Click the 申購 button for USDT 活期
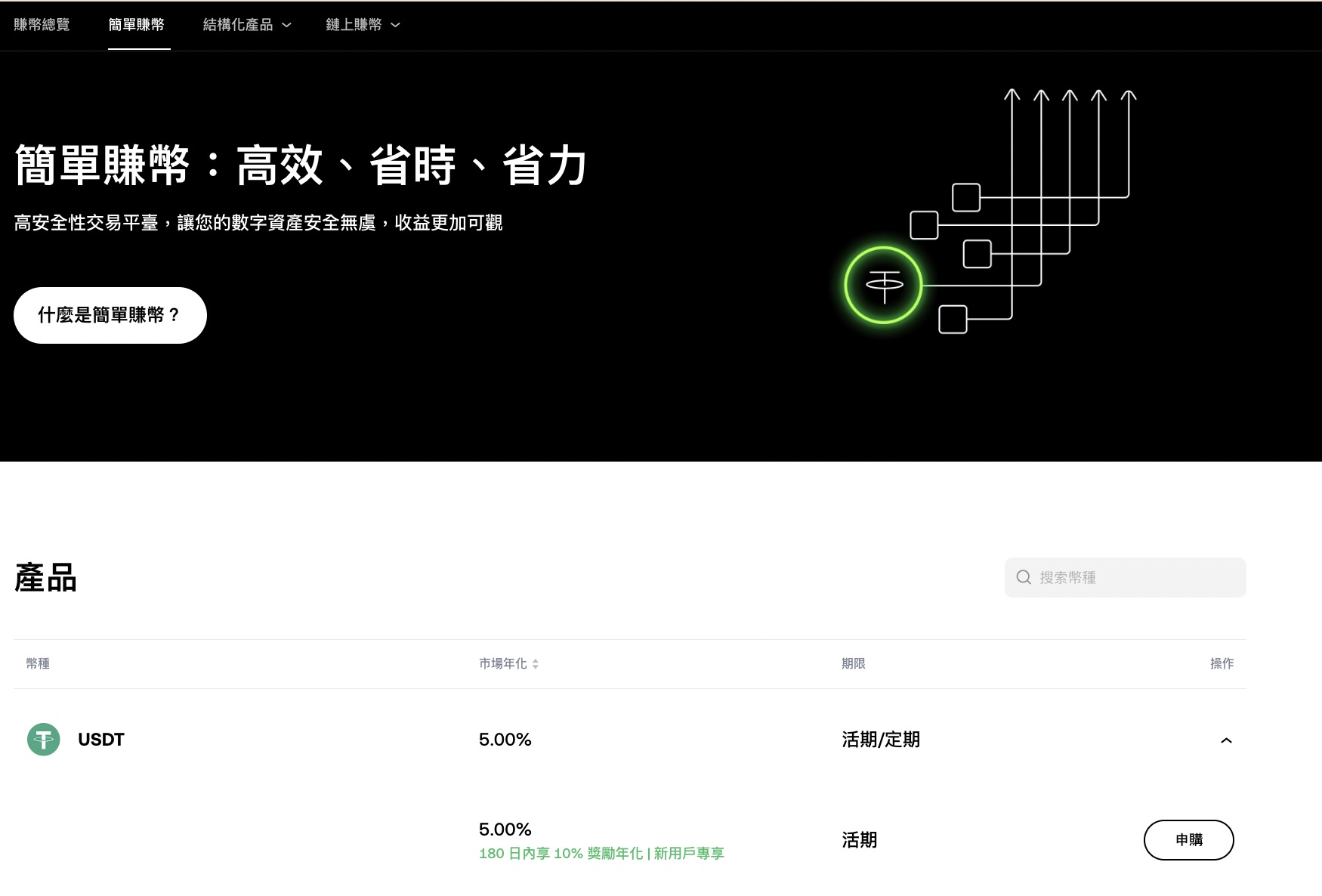 pyautogui.click(x=1189, y=839)
